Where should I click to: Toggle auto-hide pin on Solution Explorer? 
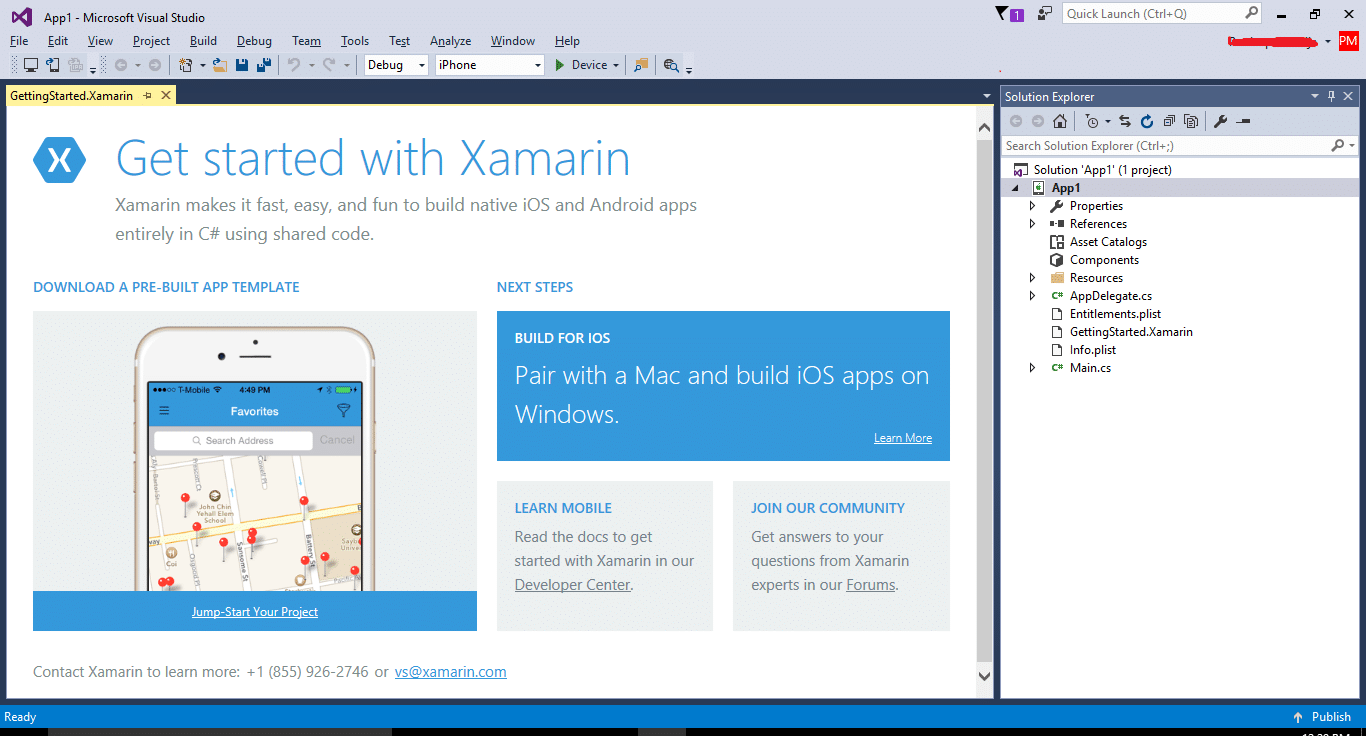1331,96
